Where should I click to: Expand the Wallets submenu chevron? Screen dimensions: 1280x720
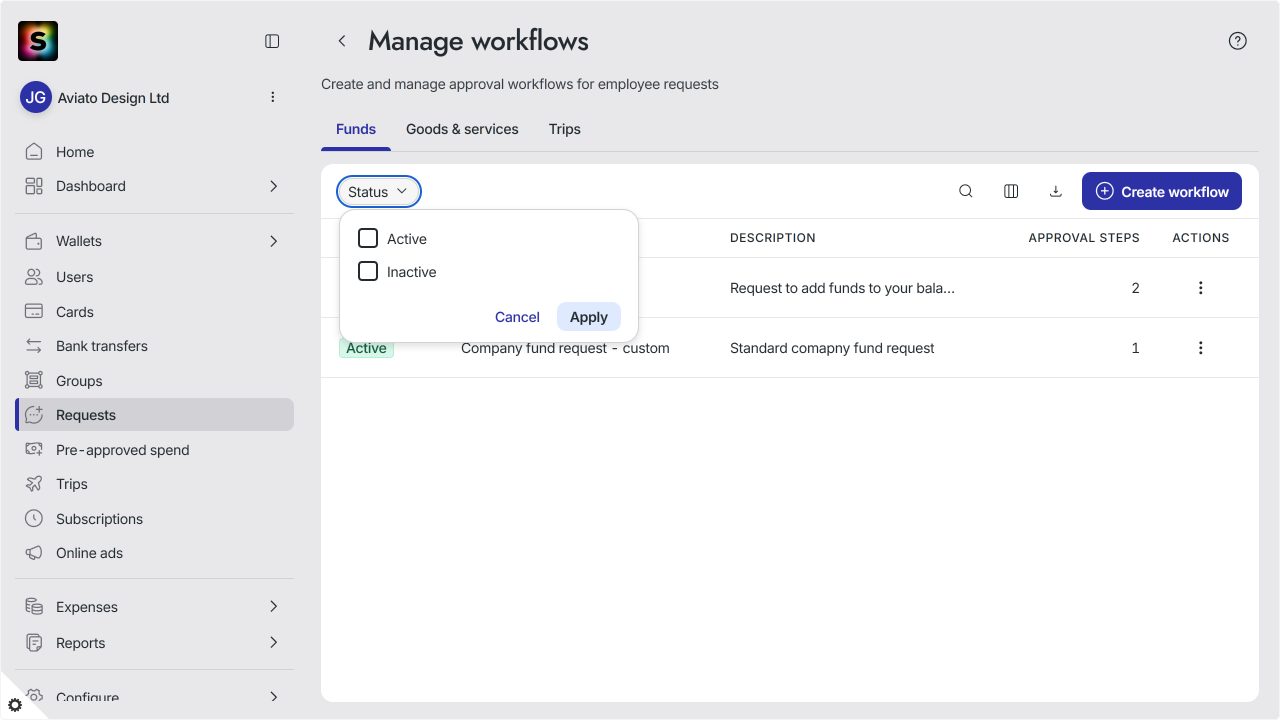click(x=274, y=241)
